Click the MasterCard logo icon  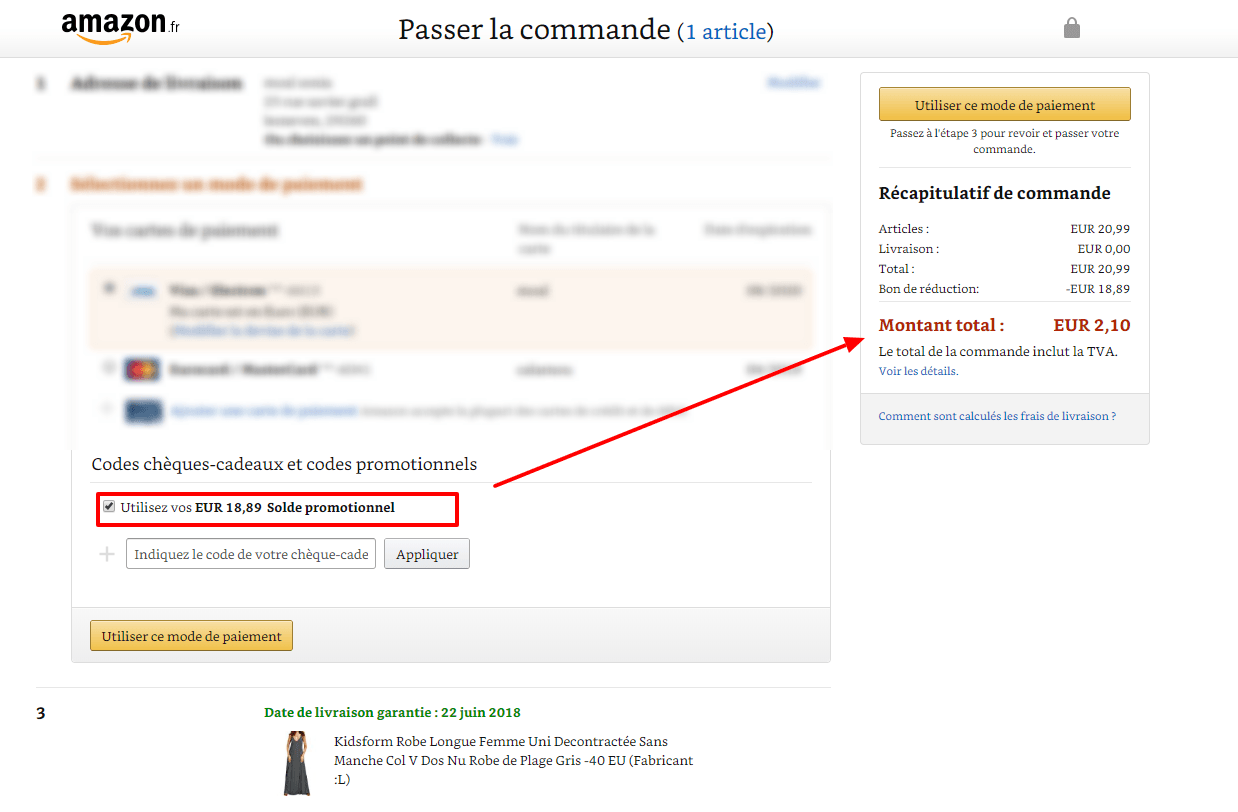pos(142,370)
